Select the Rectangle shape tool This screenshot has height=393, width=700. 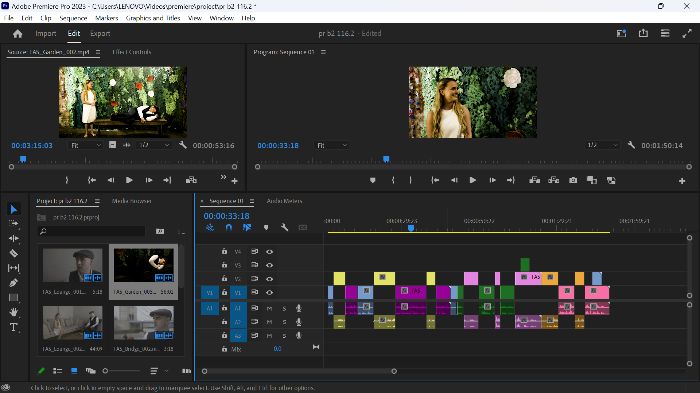(13, 297)
